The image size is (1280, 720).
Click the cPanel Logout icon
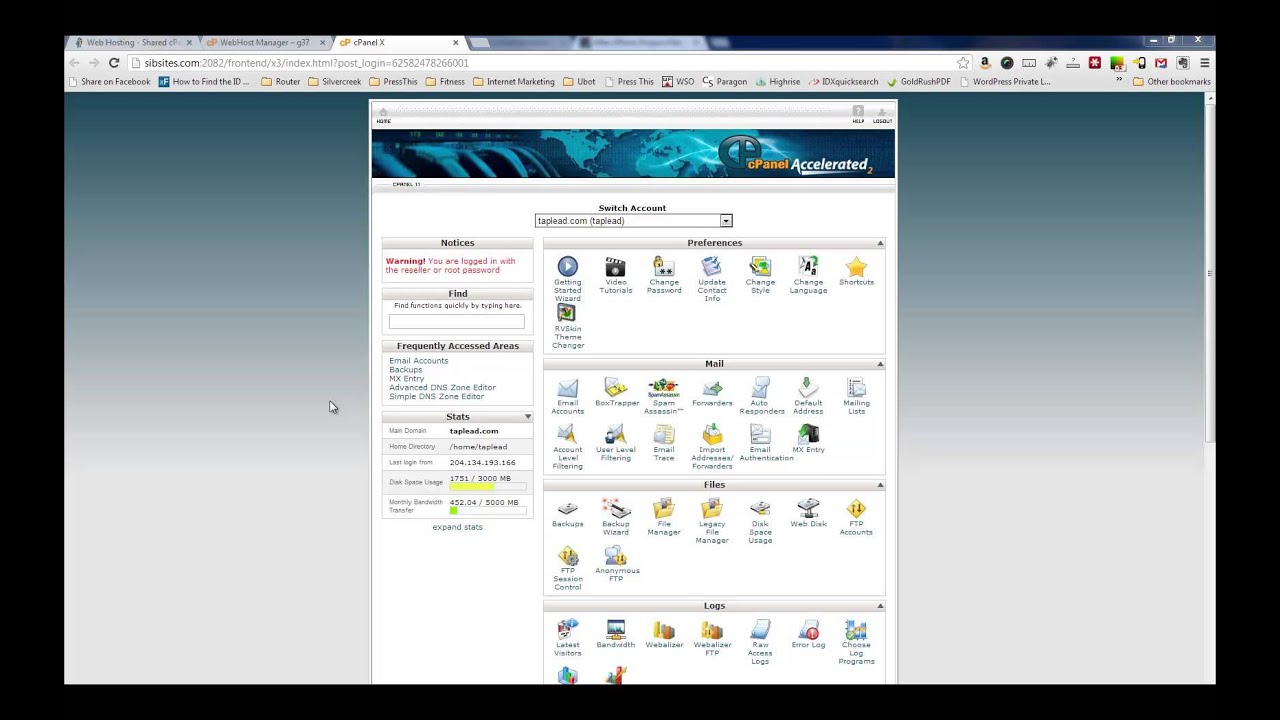[x=882, y=115]
